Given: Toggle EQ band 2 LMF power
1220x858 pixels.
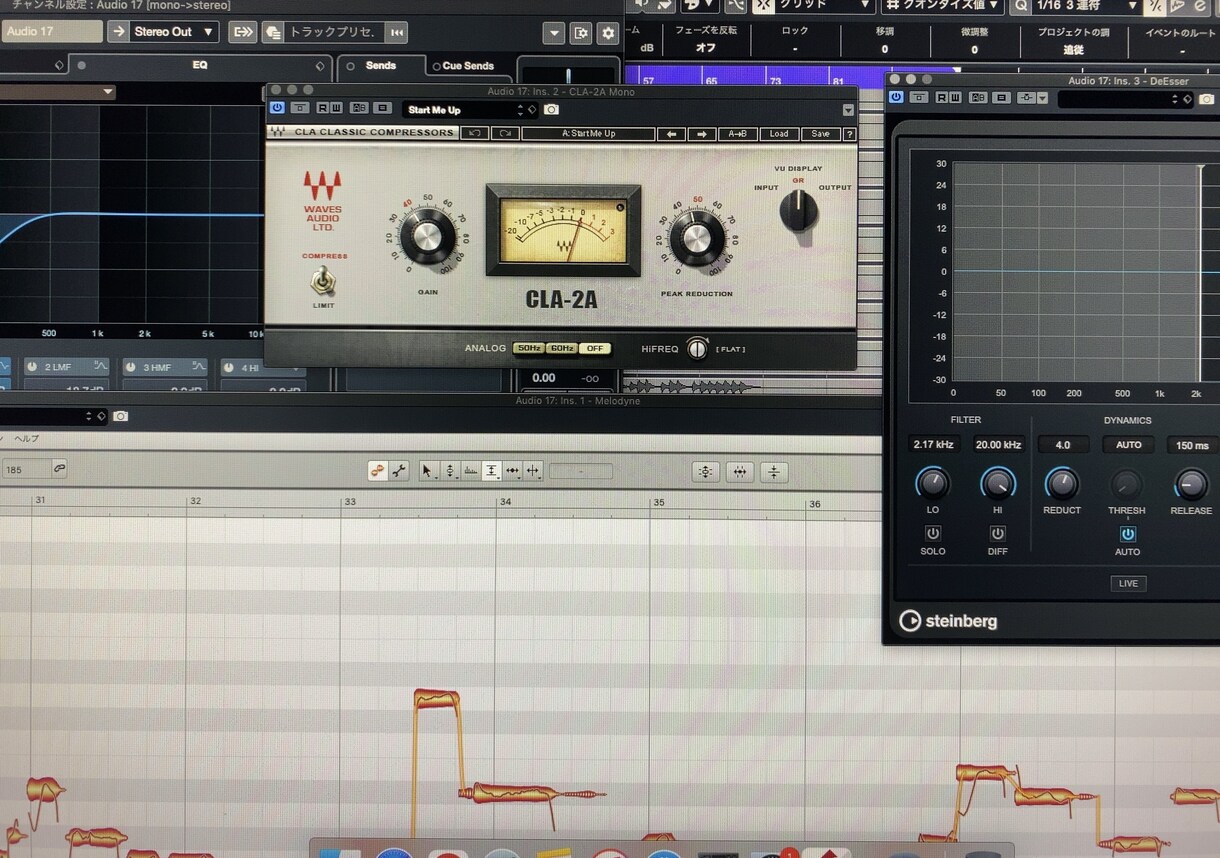Looking at the screenshot, I should click(x=32, y=367).
